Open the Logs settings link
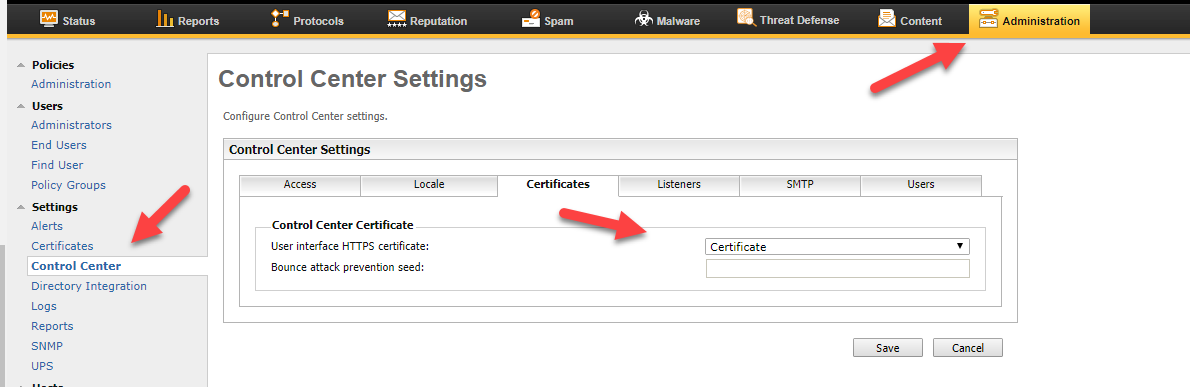Image resolution: width=1190 pixels, height=387 pixels. pos(44,306)
